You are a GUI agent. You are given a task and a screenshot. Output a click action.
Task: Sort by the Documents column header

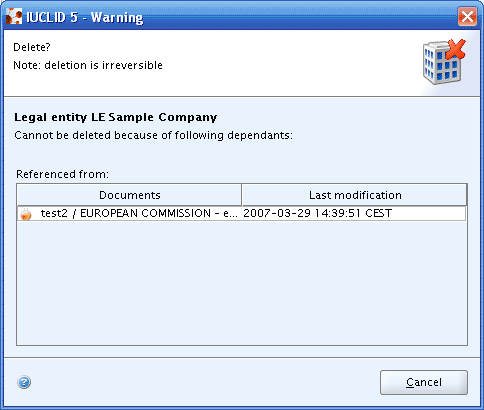click(x=129, y=195)
